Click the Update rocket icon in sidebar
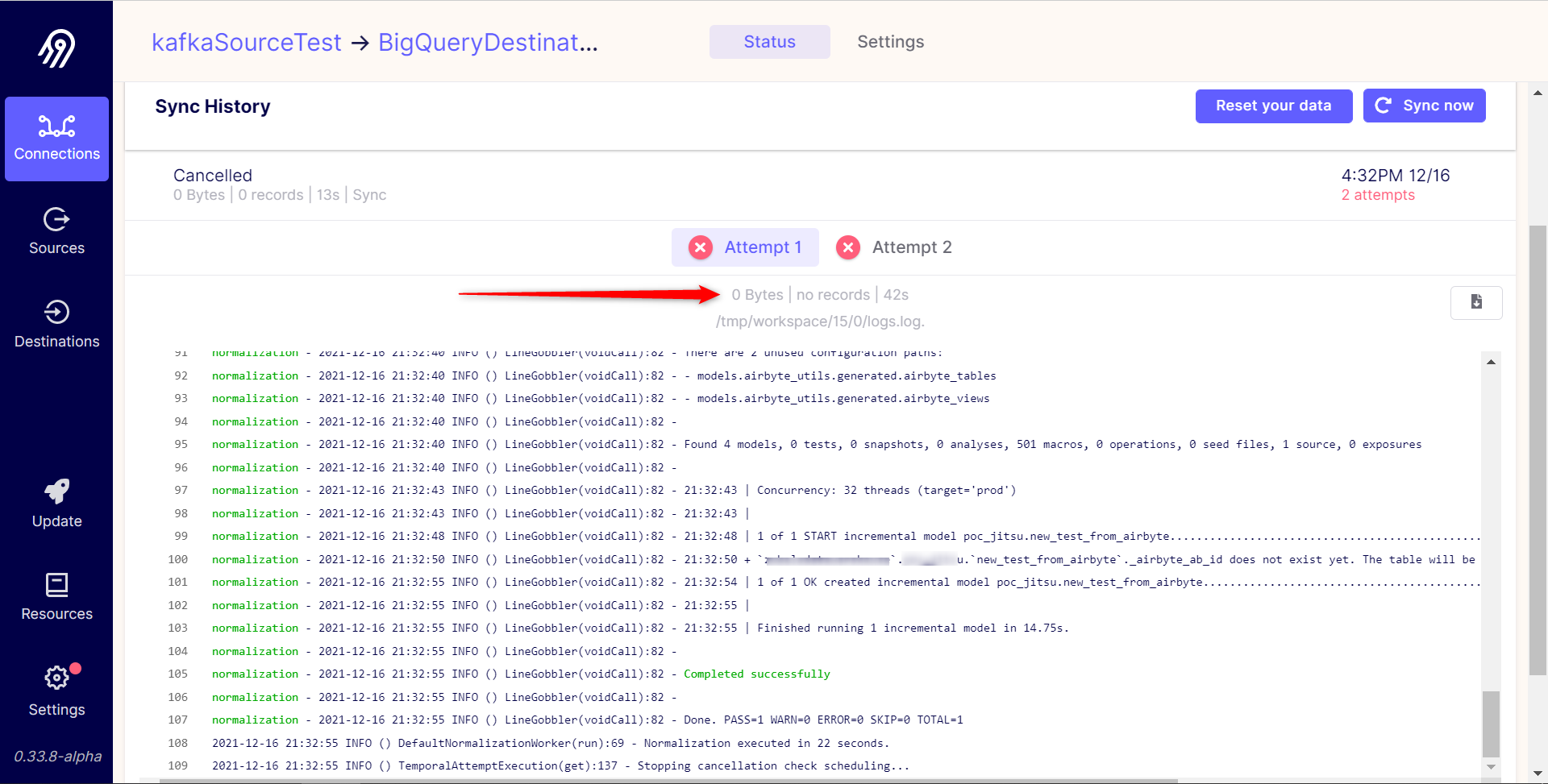The image size is (1548, 784). (56, 492)
